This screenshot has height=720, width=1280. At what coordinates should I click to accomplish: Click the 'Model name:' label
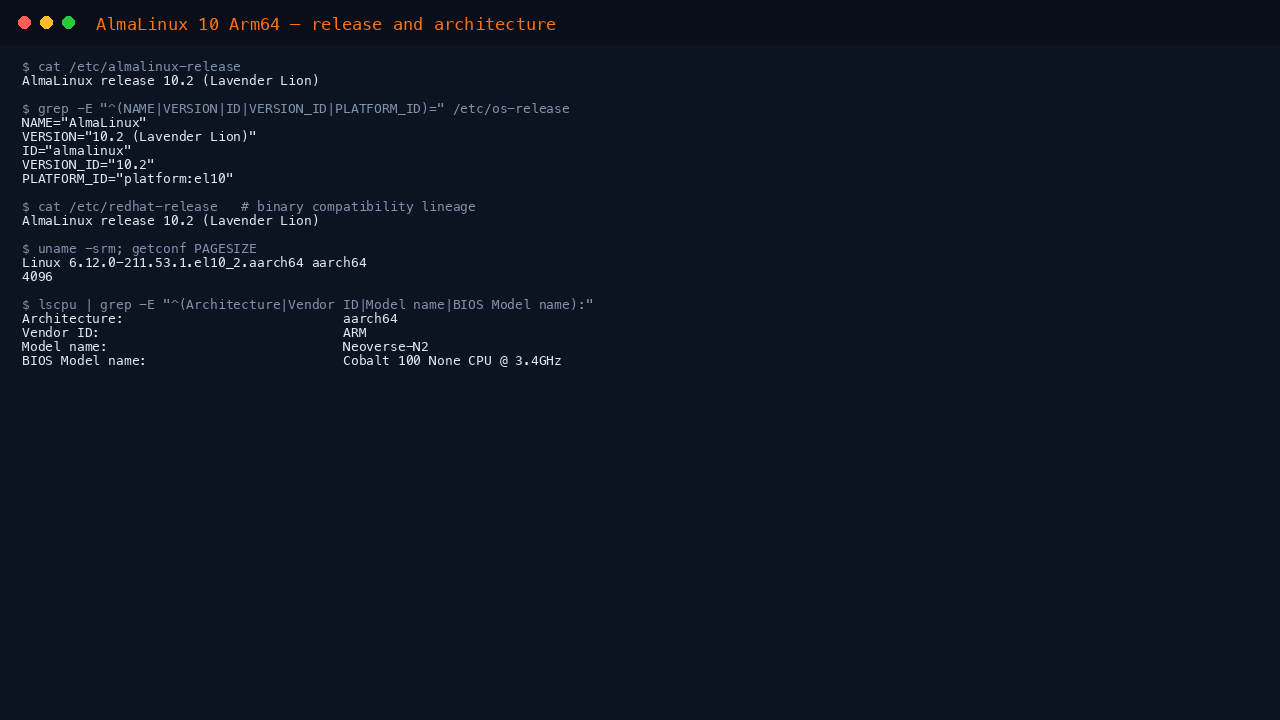tap(65, 347)
